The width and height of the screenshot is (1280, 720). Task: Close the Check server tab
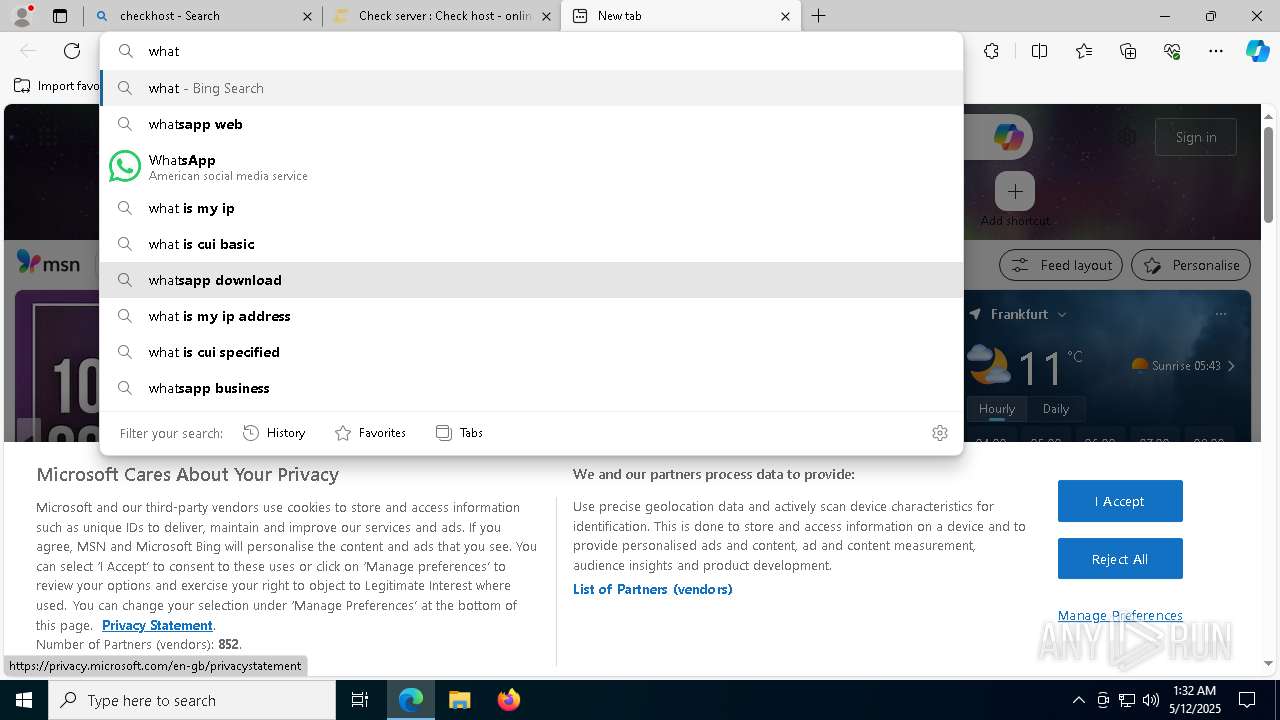pos(546,16)
